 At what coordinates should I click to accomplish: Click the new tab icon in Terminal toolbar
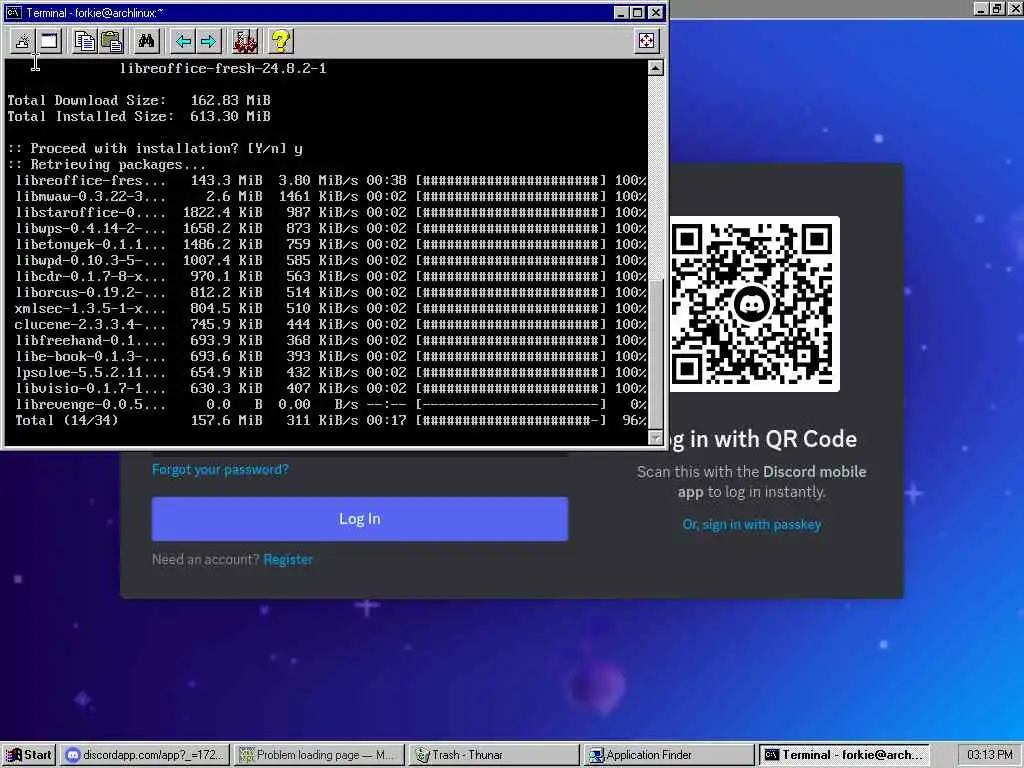coord(22,42)
